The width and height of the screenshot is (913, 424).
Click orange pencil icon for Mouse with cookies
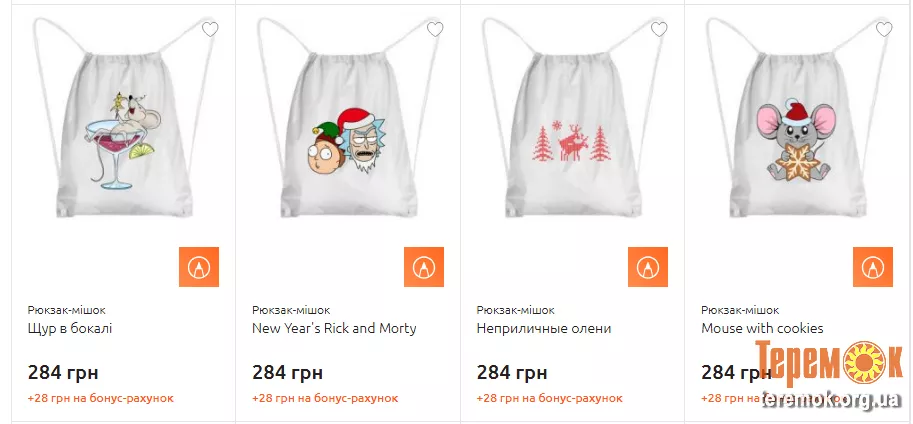tap(873, 267)
